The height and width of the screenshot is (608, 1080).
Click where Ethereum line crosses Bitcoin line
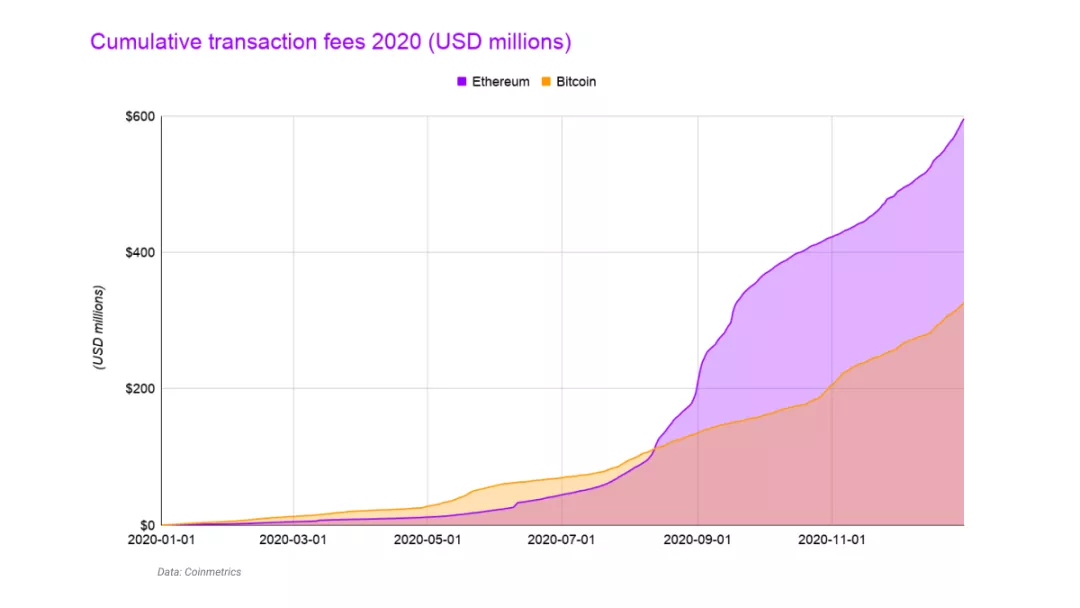(x=656, y=448)
